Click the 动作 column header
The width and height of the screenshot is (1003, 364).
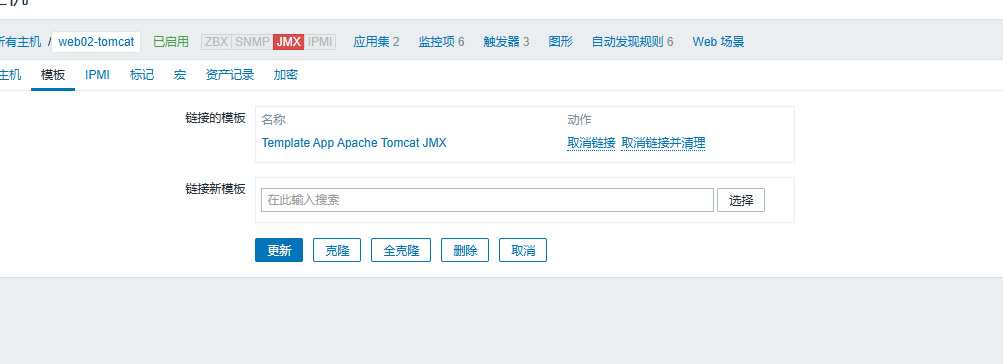pyautogui.click(x=579, y=120)
